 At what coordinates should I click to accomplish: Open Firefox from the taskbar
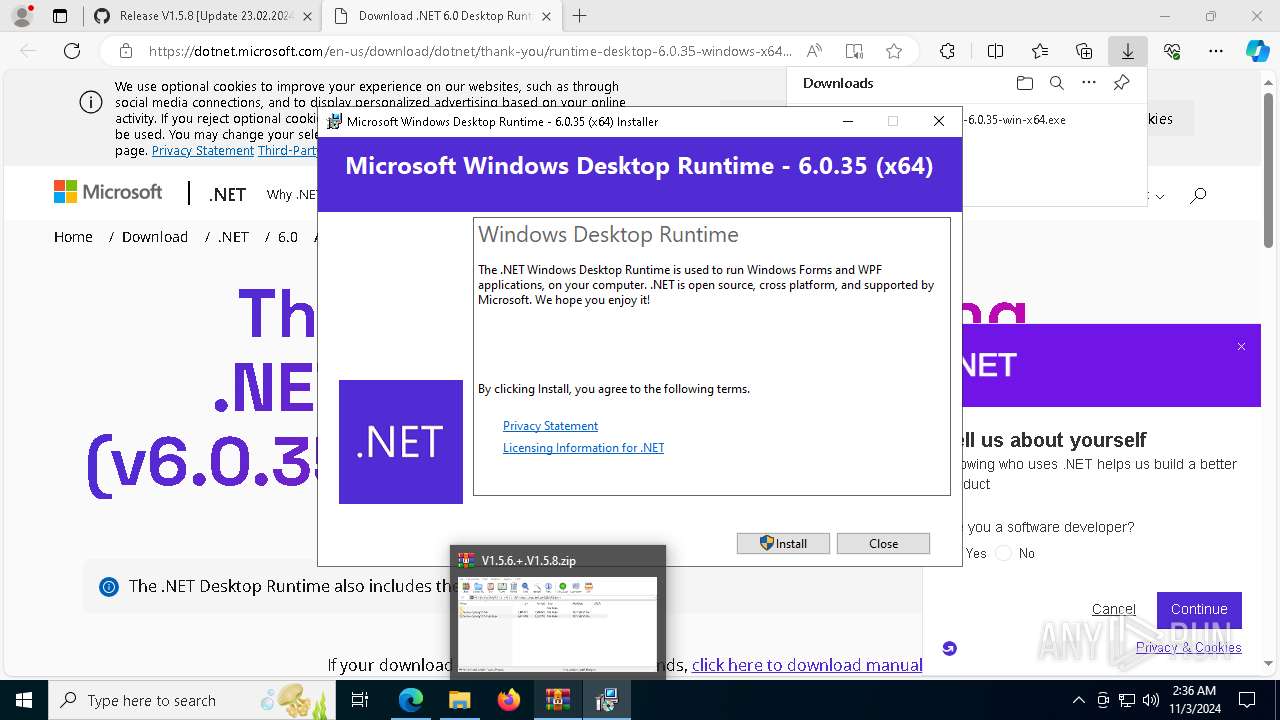click(509, 700)
